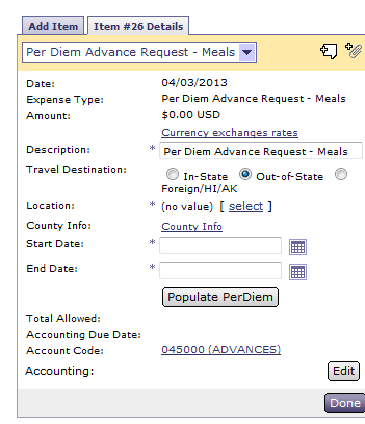Click the Travel Destination label
The height and width of the screenshot is (424, 365).
[77, 170]
